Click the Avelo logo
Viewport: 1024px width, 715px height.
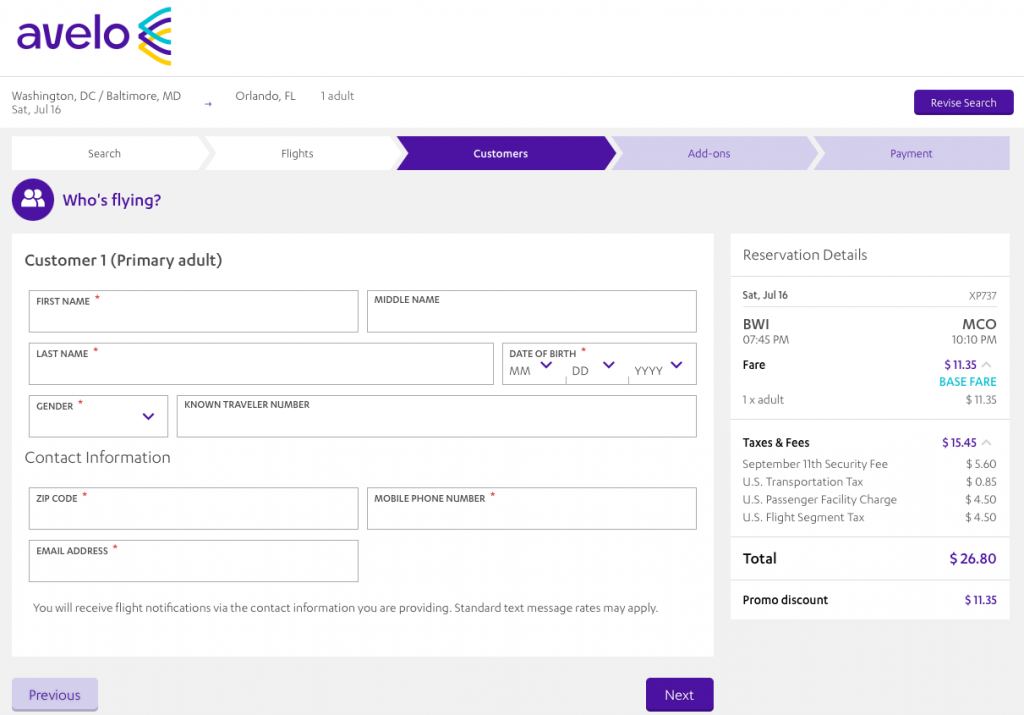pyautogui.click(x=94, y=36)
